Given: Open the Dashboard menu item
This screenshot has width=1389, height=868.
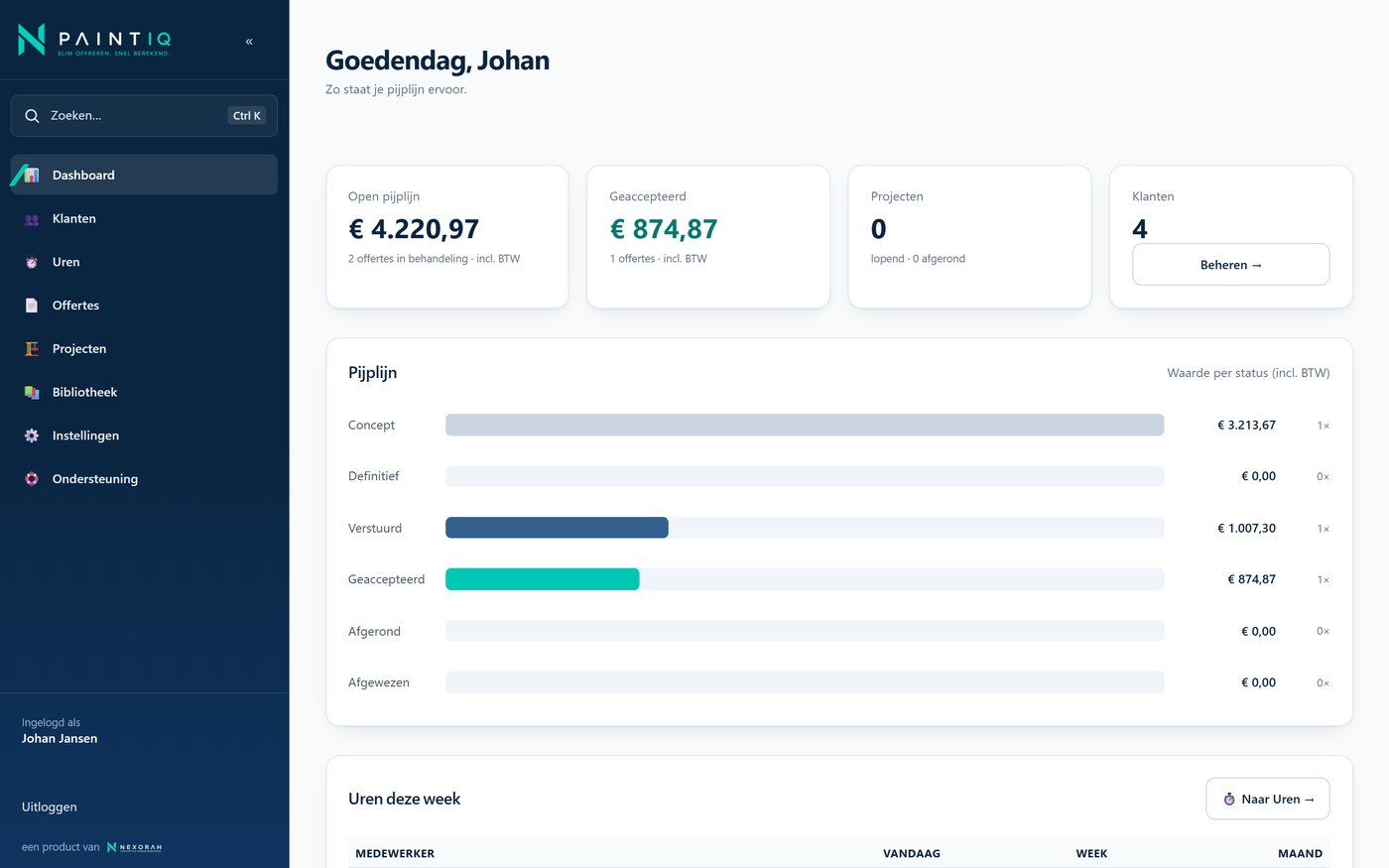Looking at the screenshot, I should (144, 175).
